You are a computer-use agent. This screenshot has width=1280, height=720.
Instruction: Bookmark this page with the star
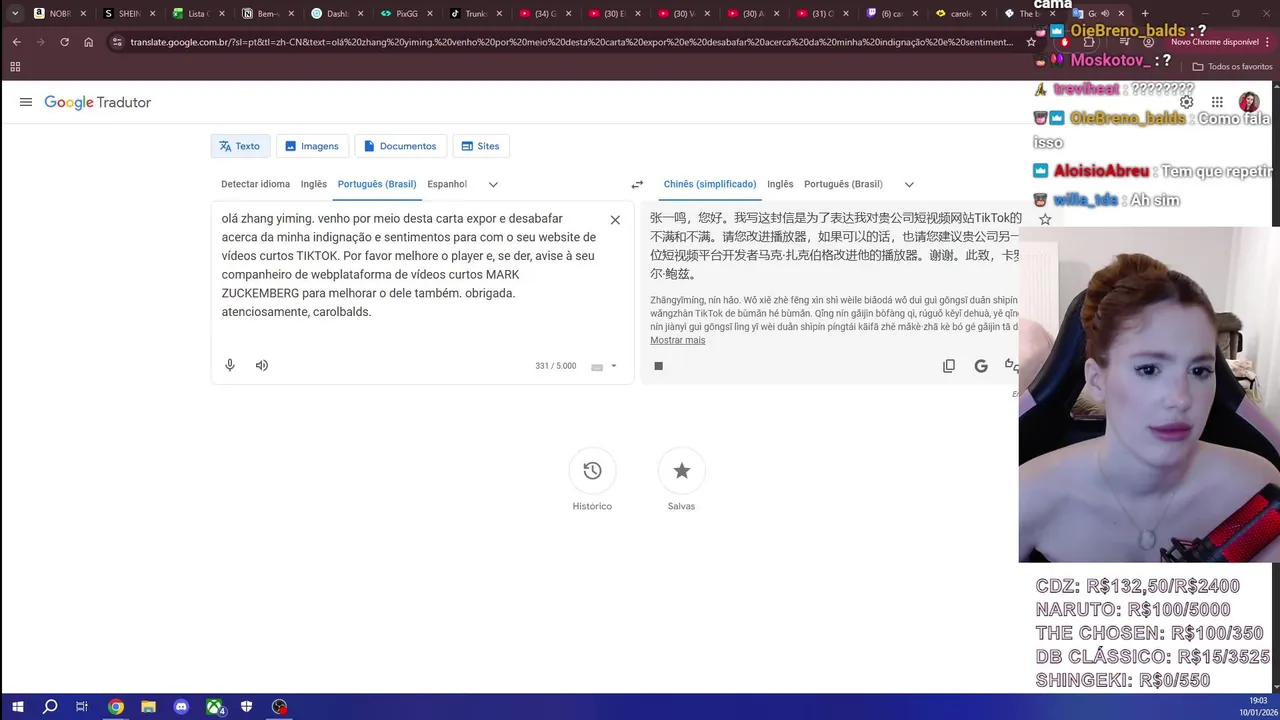[x=1031, y=42]
